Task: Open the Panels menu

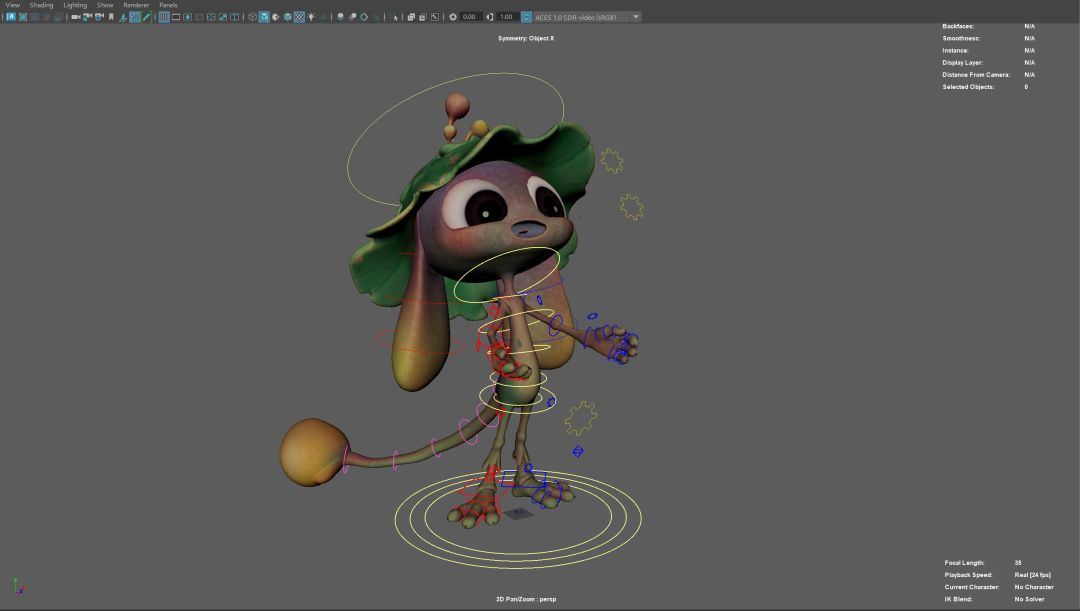Action: (168, 5)
